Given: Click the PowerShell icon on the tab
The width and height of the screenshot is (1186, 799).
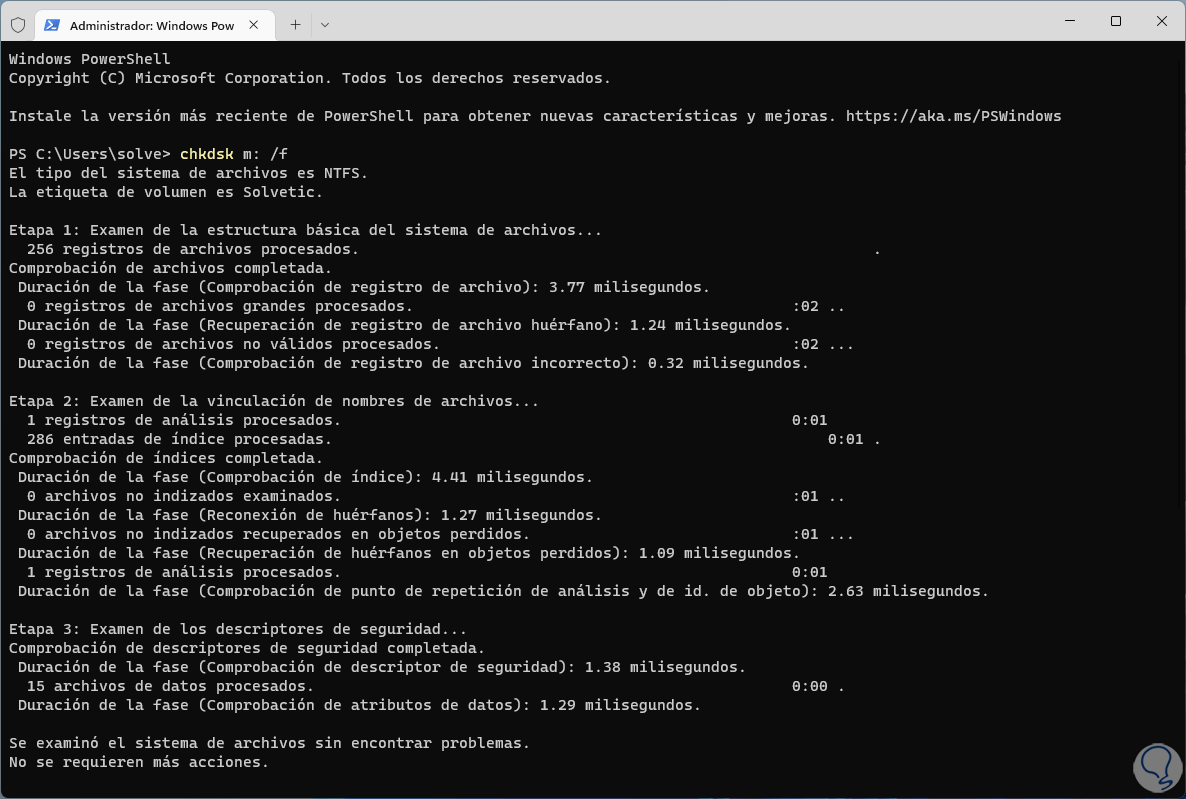Looking at the screenshot, I should click(51, 25).
